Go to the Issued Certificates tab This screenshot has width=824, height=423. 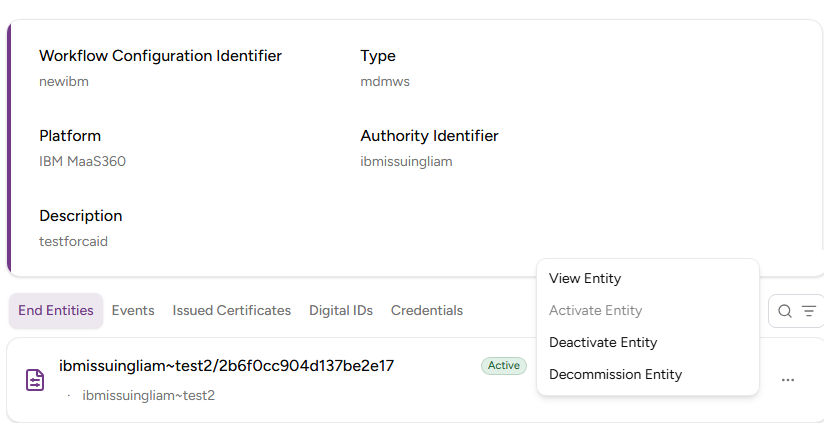click(231, 311)
